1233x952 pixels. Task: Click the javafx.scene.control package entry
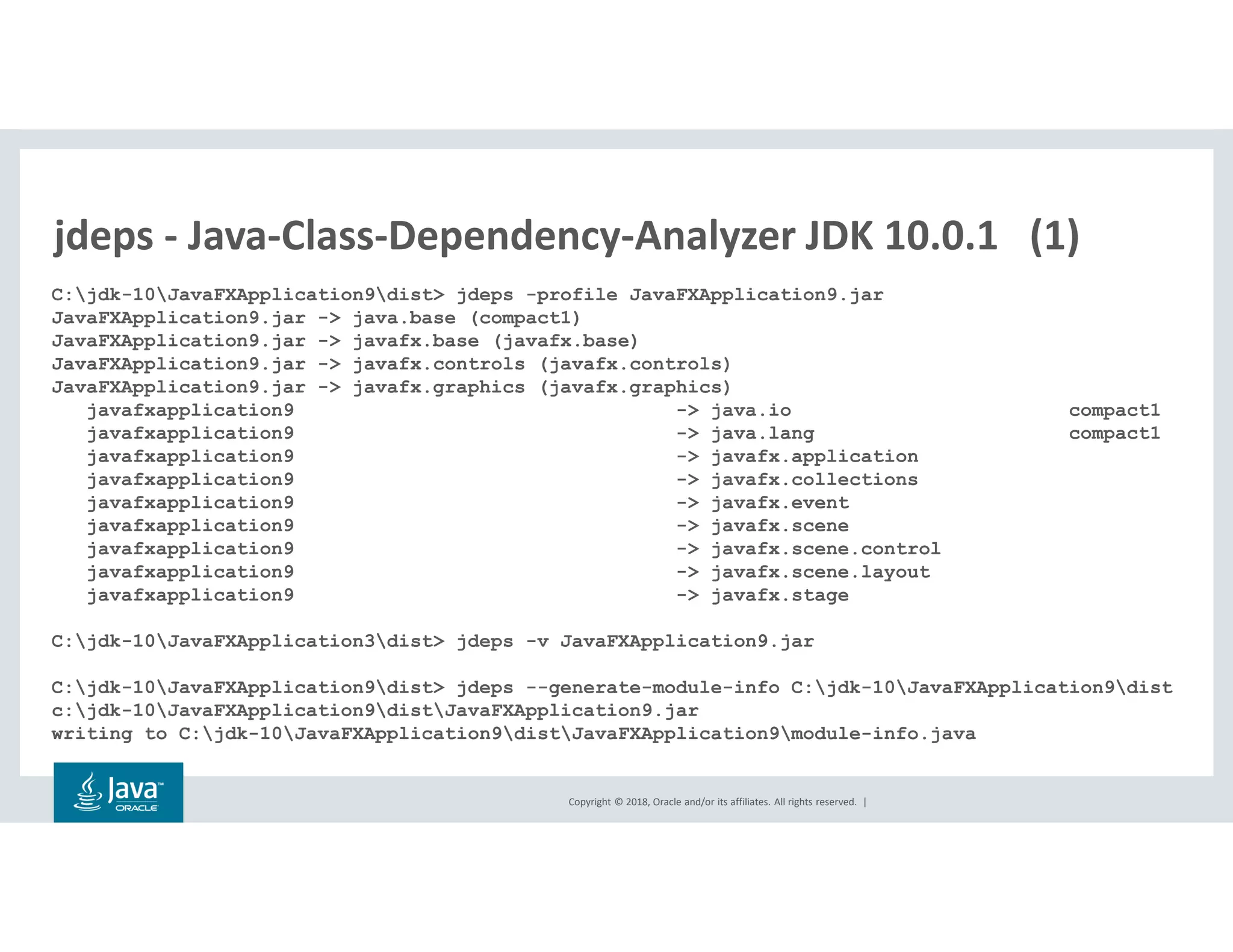[x=825, y=549]
